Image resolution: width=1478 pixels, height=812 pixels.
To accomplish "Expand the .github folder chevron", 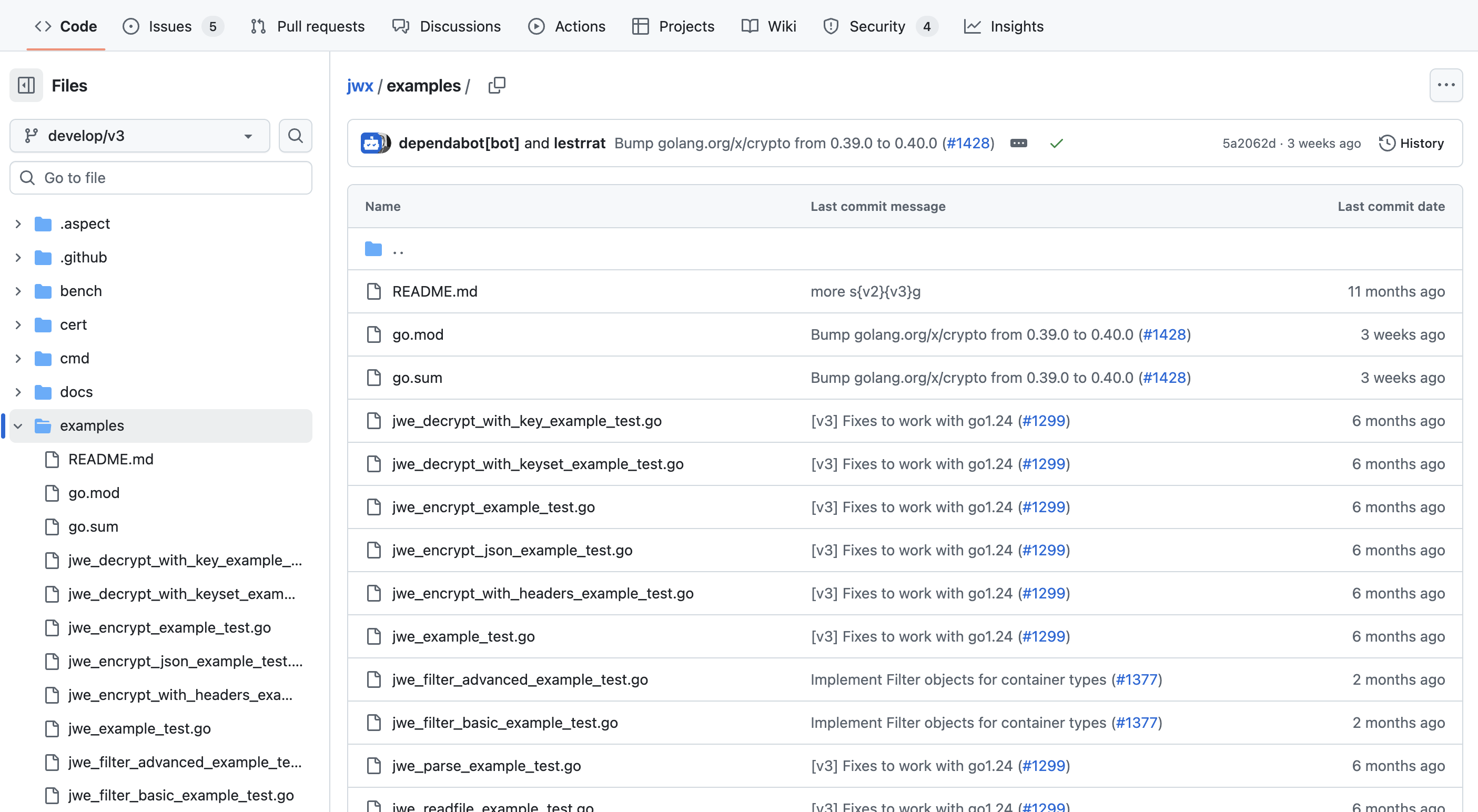I will pos(18,258).
